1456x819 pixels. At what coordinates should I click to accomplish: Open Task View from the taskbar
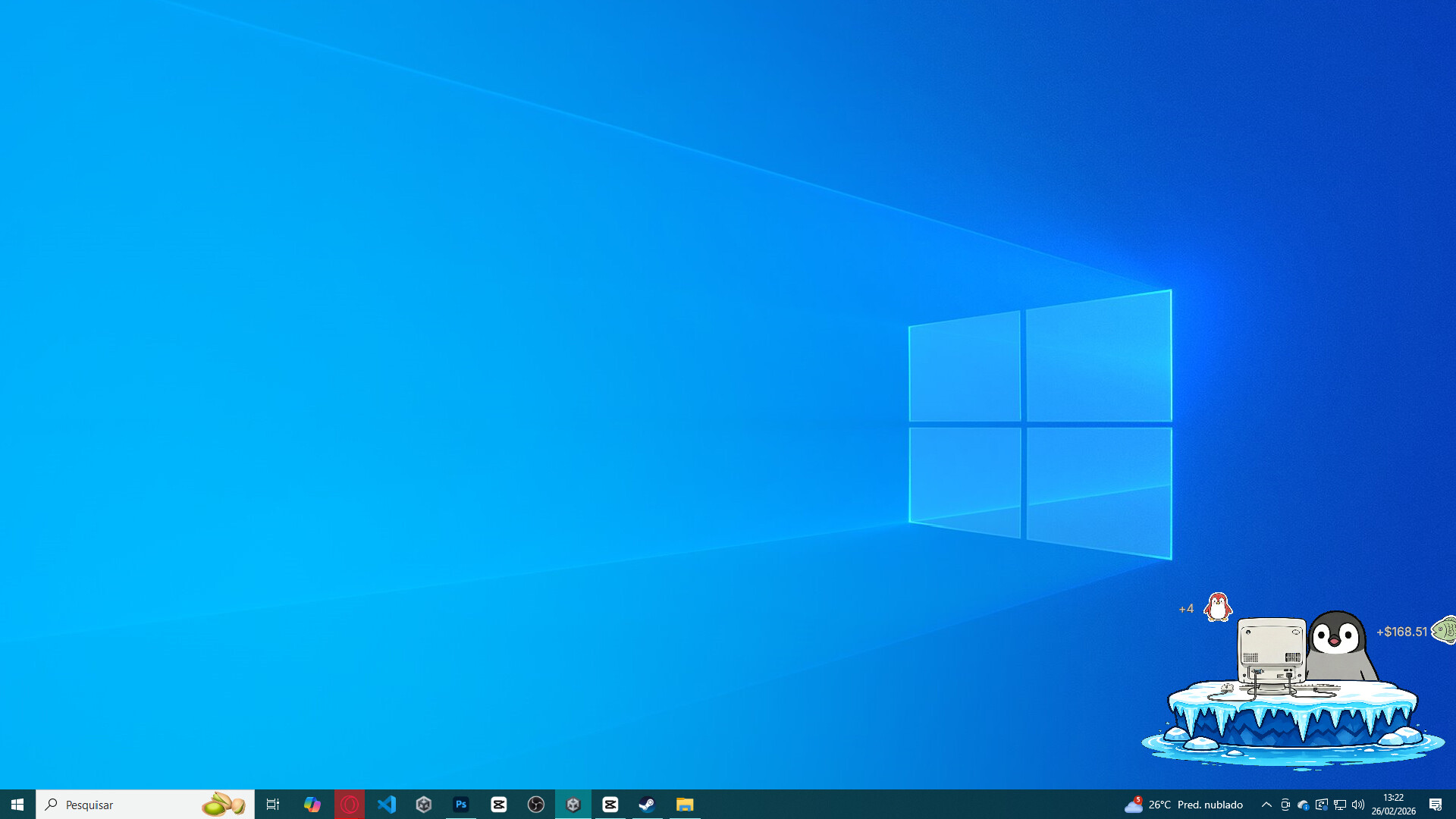pyautogui.click(x=273, y=805)
